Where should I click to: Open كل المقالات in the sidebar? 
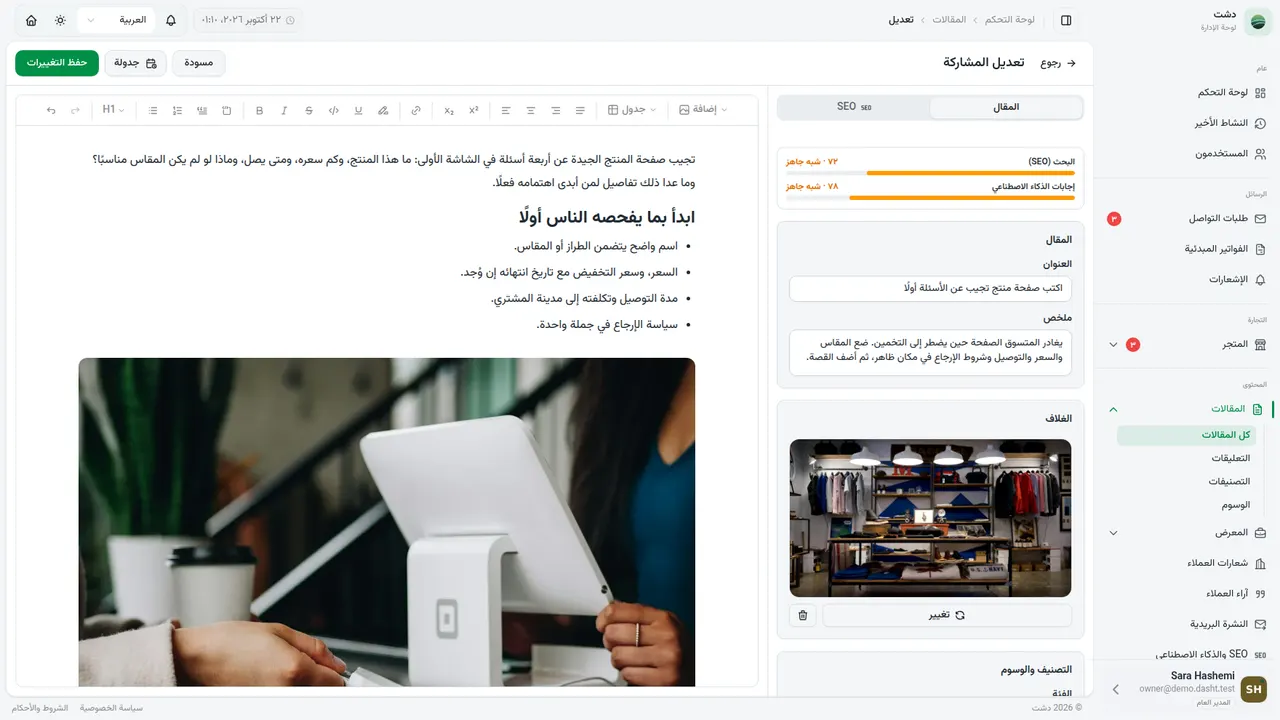point(1186,435)
